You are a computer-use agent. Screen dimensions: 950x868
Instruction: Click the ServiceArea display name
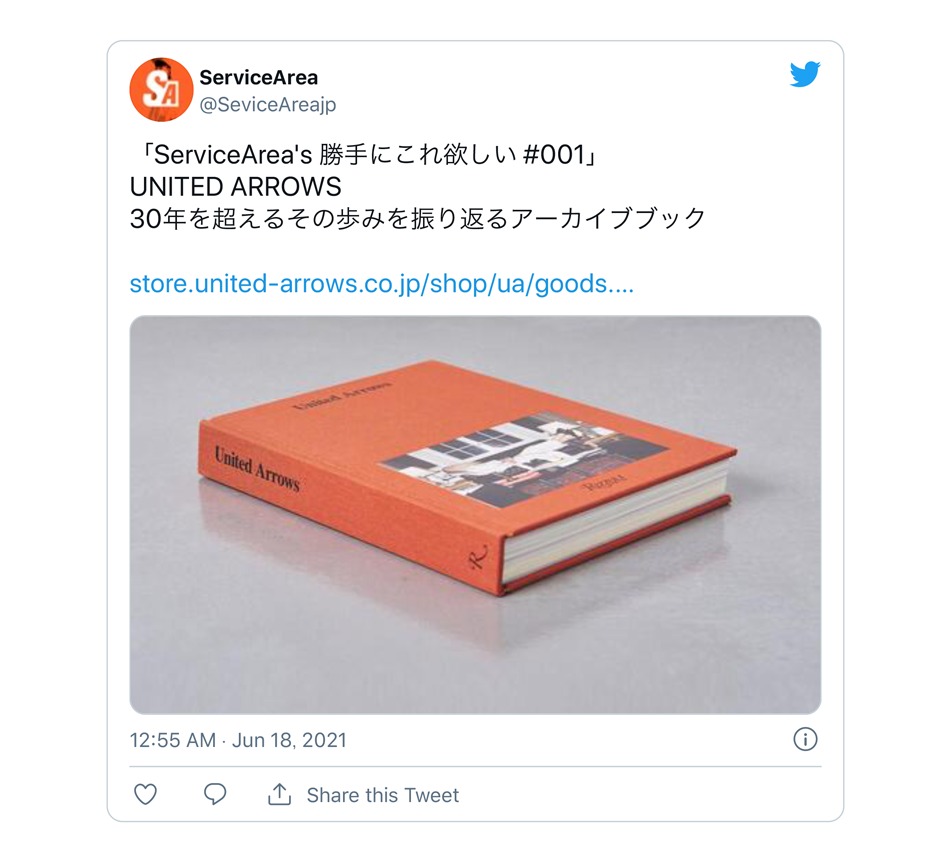[259, 78]
